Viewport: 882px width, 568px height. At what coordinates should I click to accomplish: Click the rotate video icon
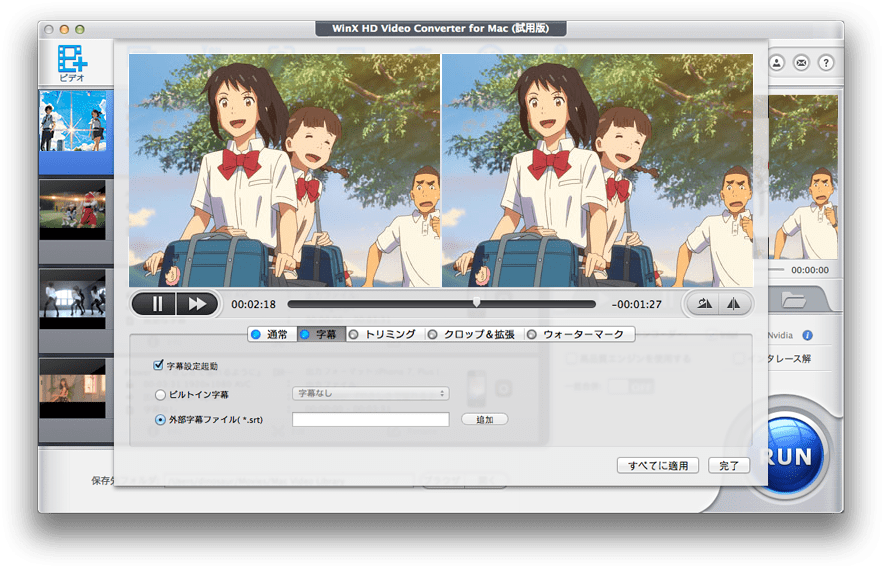point(702,304)
